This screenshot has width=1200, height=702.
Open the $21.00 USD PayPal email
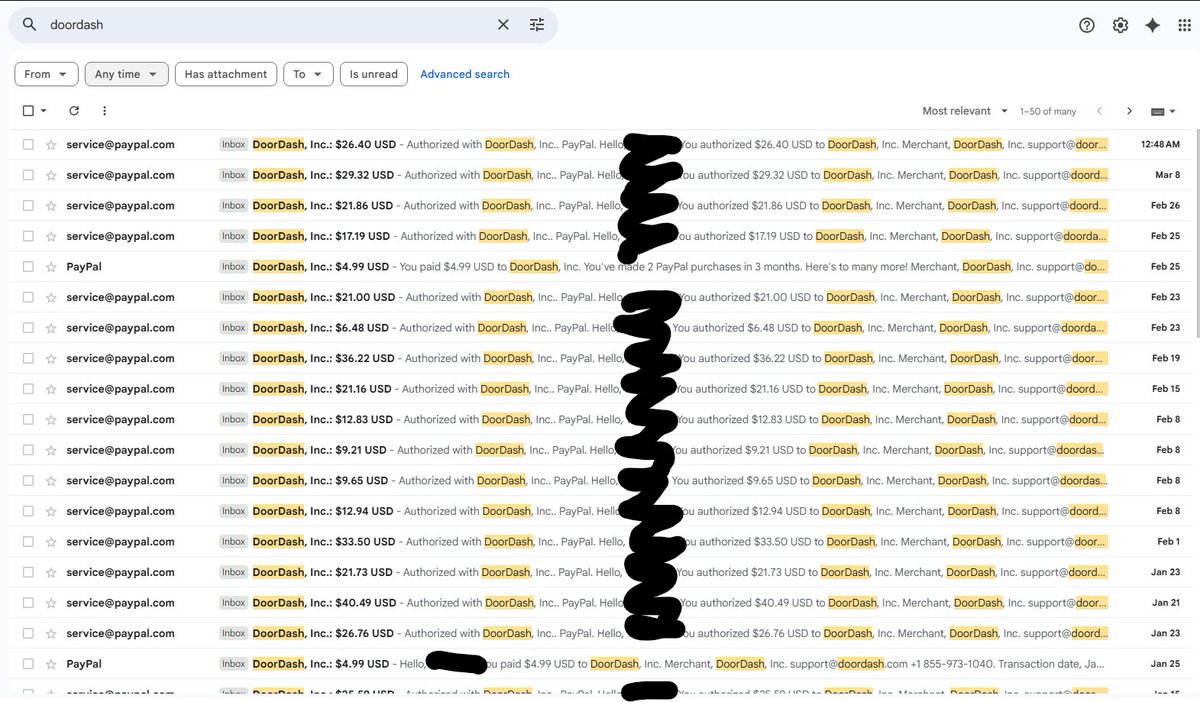tap(600, 297)
